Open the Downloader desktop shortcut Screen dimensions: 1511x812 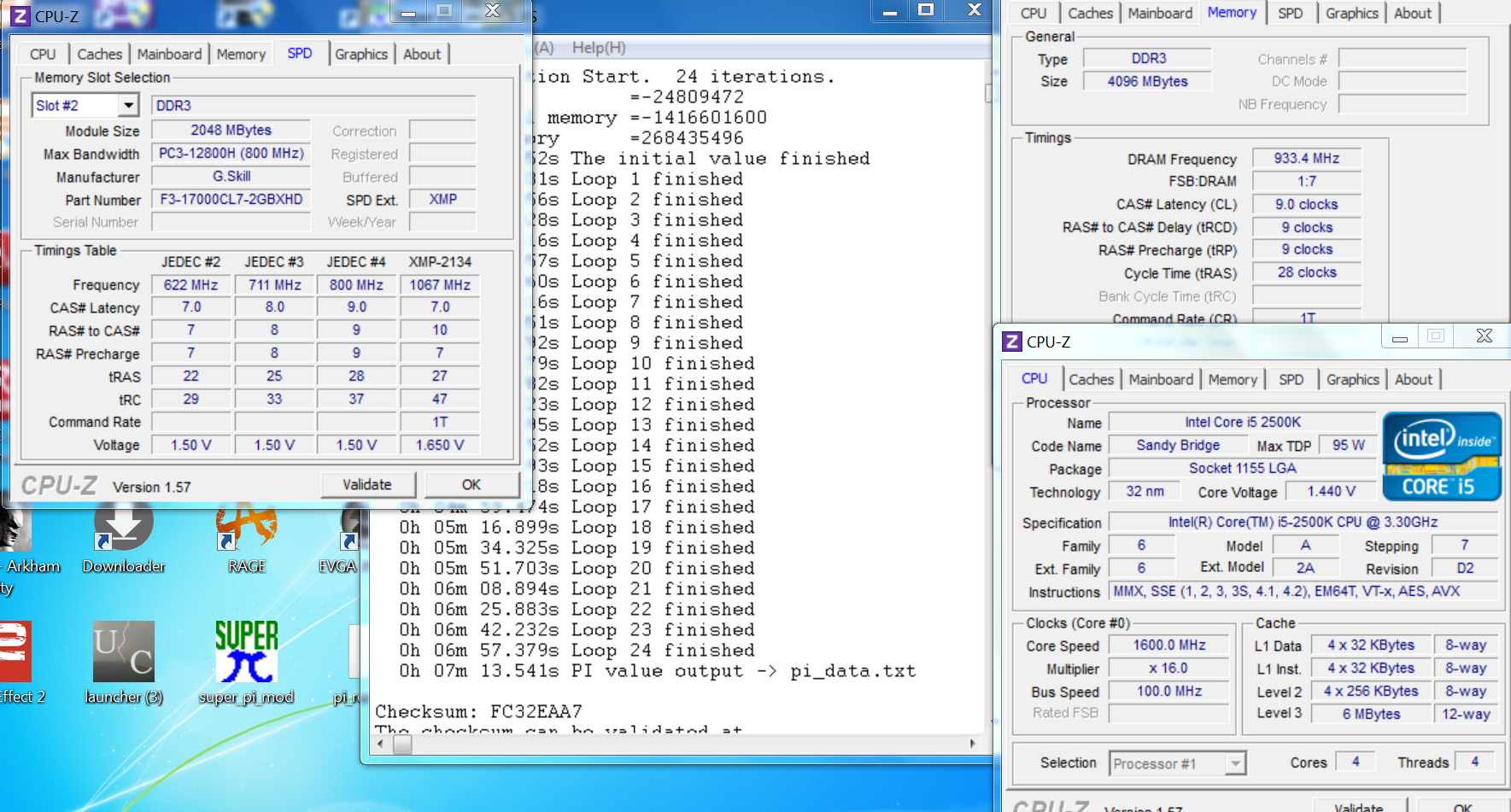(x=124, y=540)
